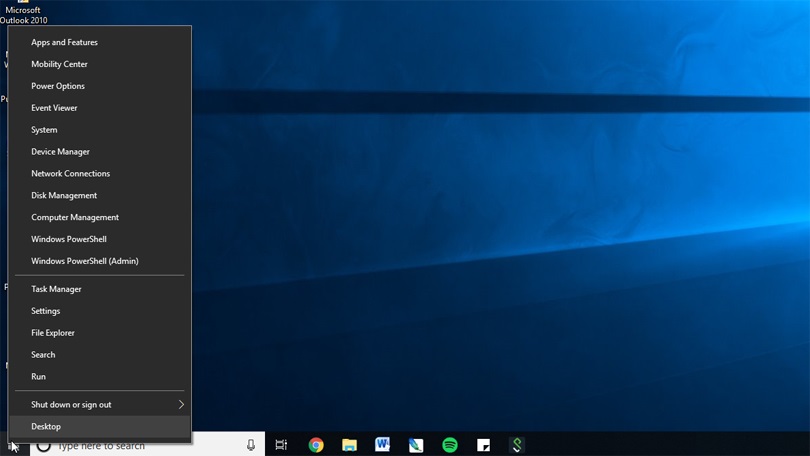The image size is (810, 456).
Task: Open the feather pen app in taskbar
Action: 416,445
